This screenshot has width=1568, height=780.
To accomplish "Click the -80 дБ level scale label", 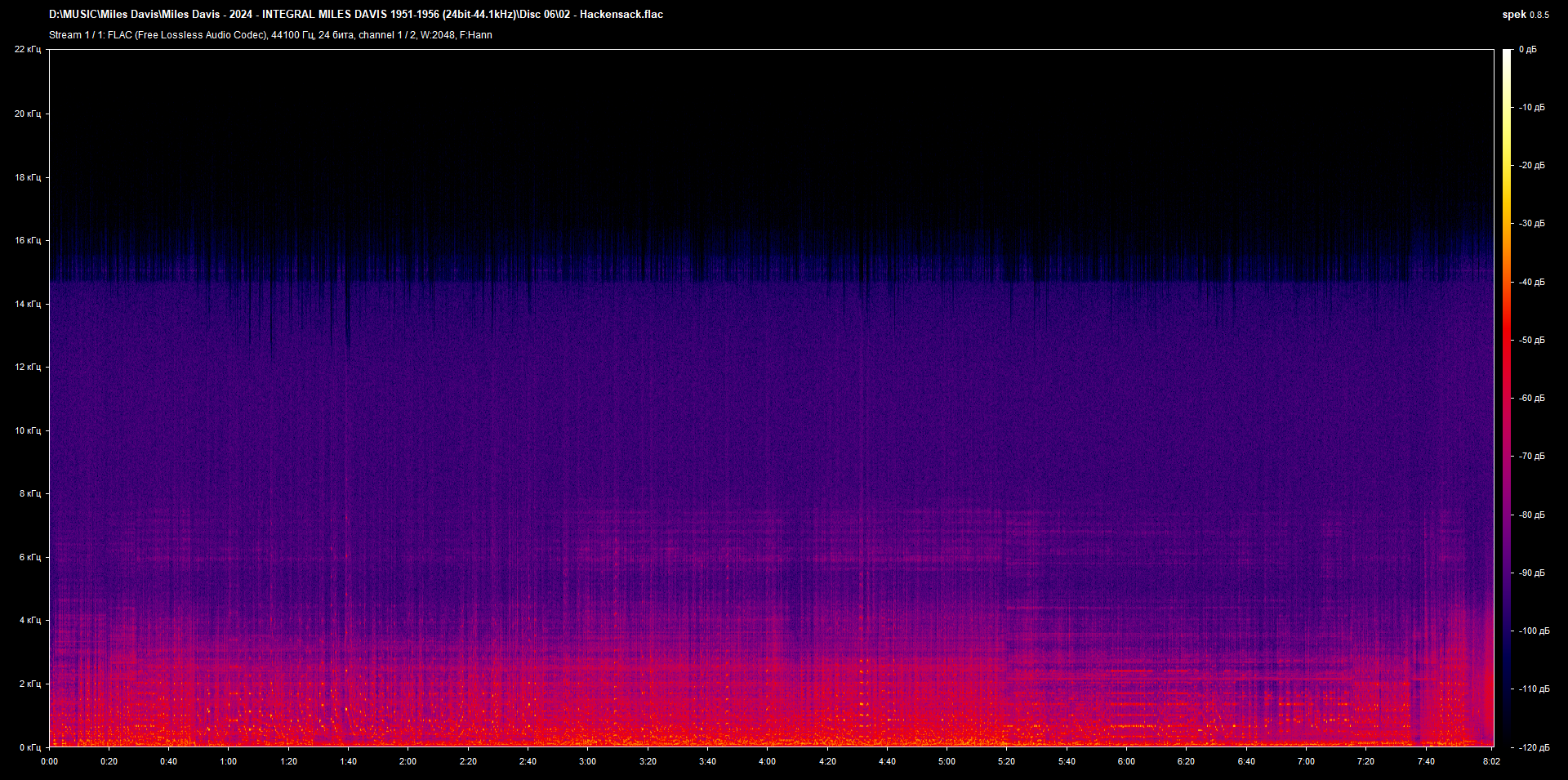I will point(1532,515).
